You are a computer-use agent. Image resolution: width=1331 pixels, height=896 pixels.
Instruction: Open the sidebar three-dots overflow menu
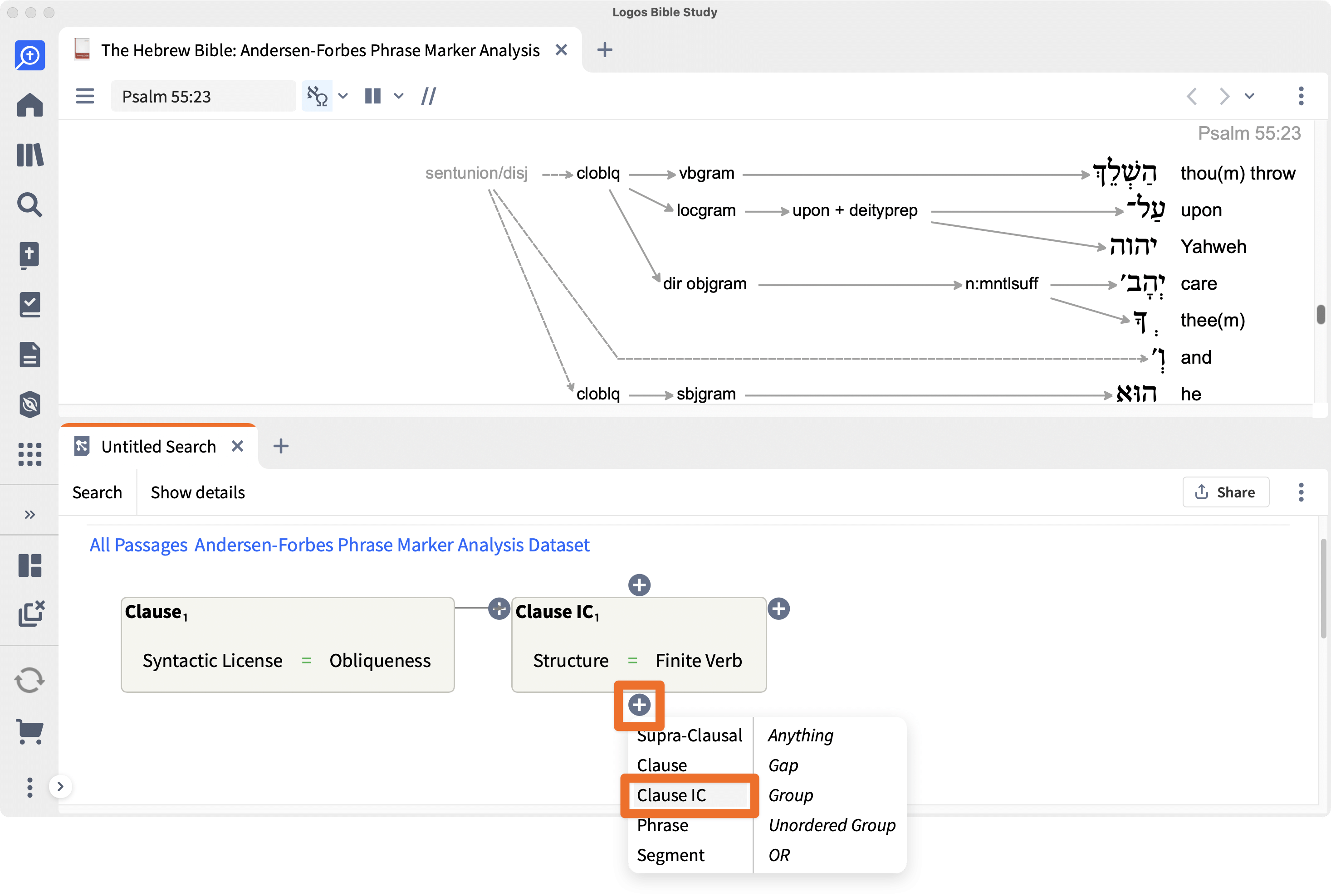(x=30, y=788)
